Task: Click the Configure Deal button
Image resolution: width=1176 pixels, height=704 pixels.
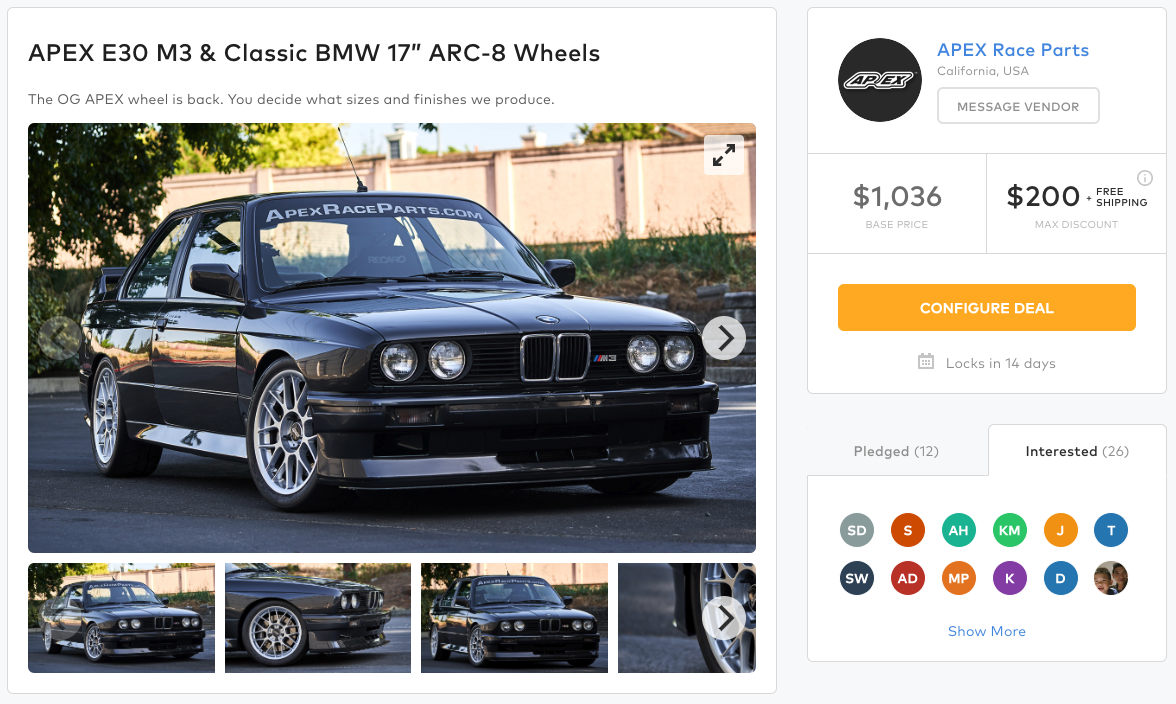Action: tap(987, 308)
